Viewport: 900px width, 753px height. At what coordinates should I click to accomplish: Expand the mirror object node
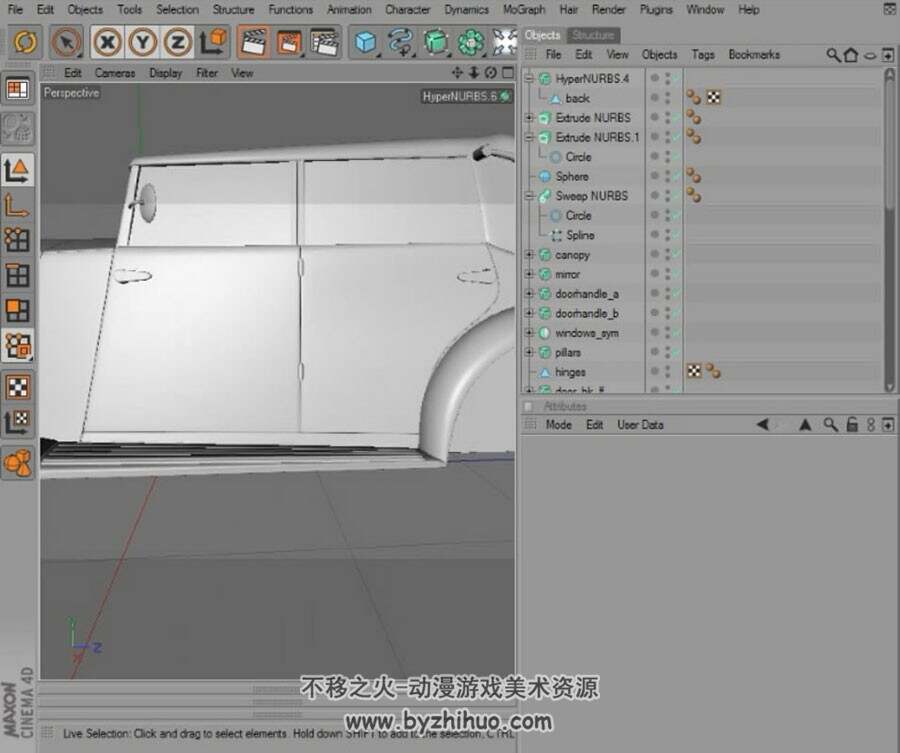click(529, 274)
